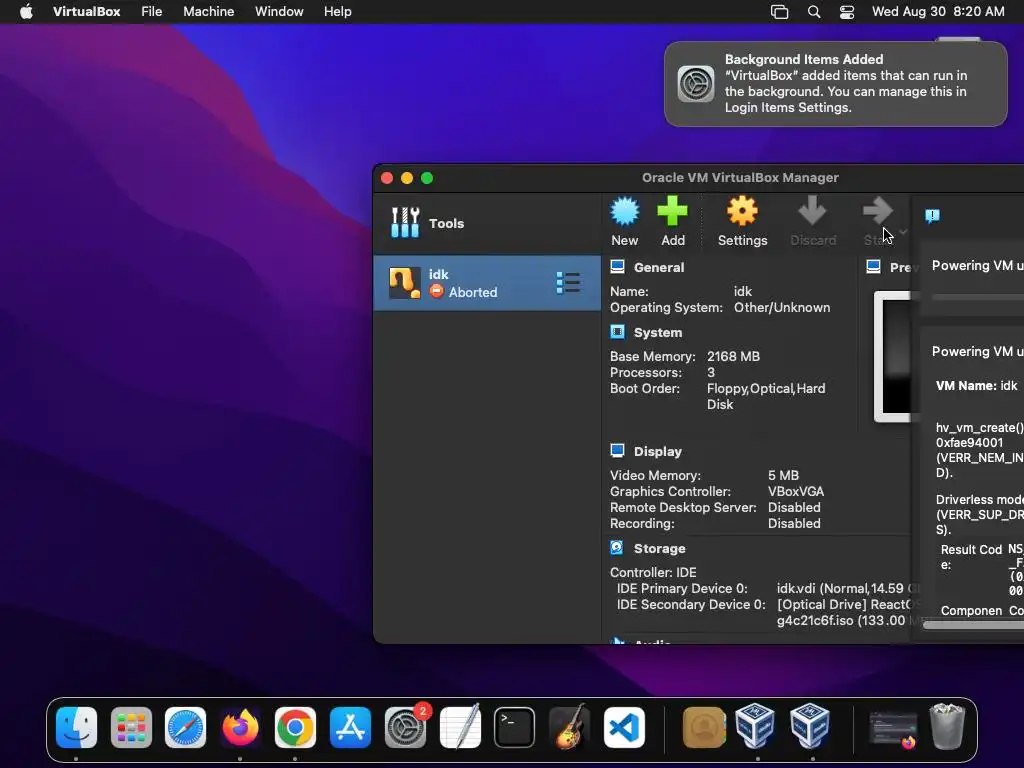The height and width of the screenshot is (768, 1024).
Task: Open App Store from the Dock
Action: click(350, 728)
